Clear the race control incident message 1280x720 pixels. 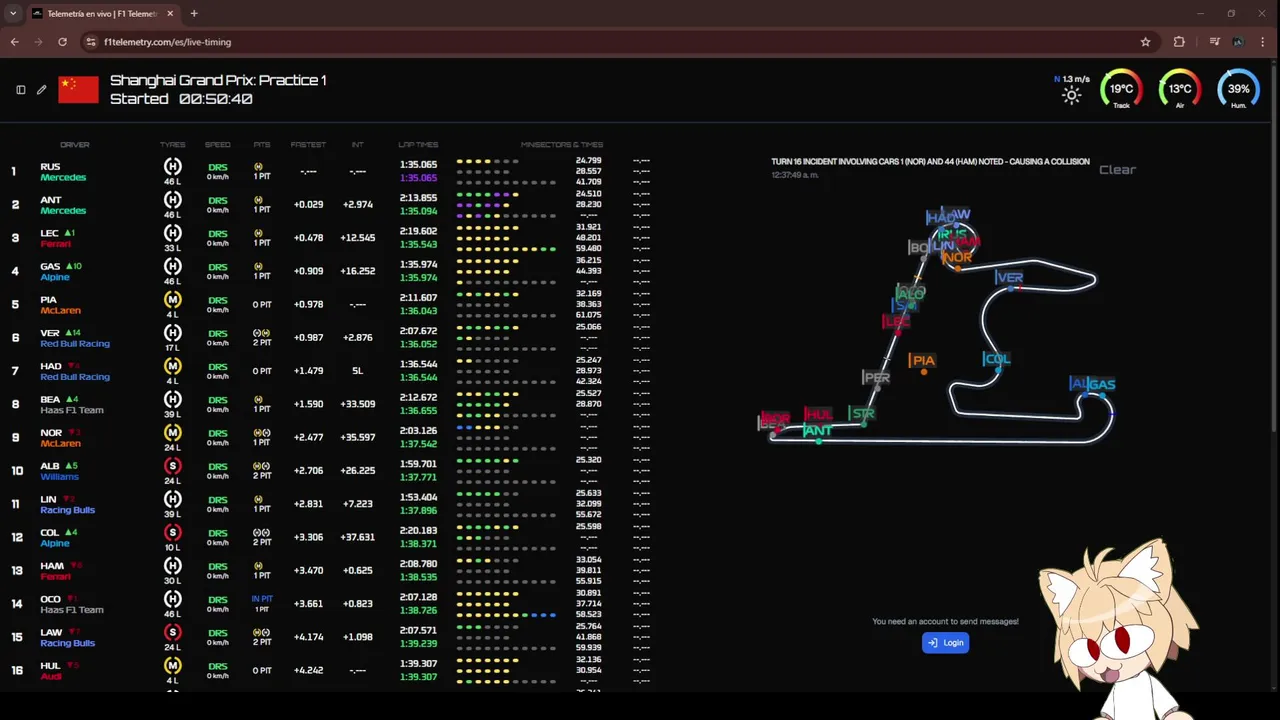(1117, 169)
